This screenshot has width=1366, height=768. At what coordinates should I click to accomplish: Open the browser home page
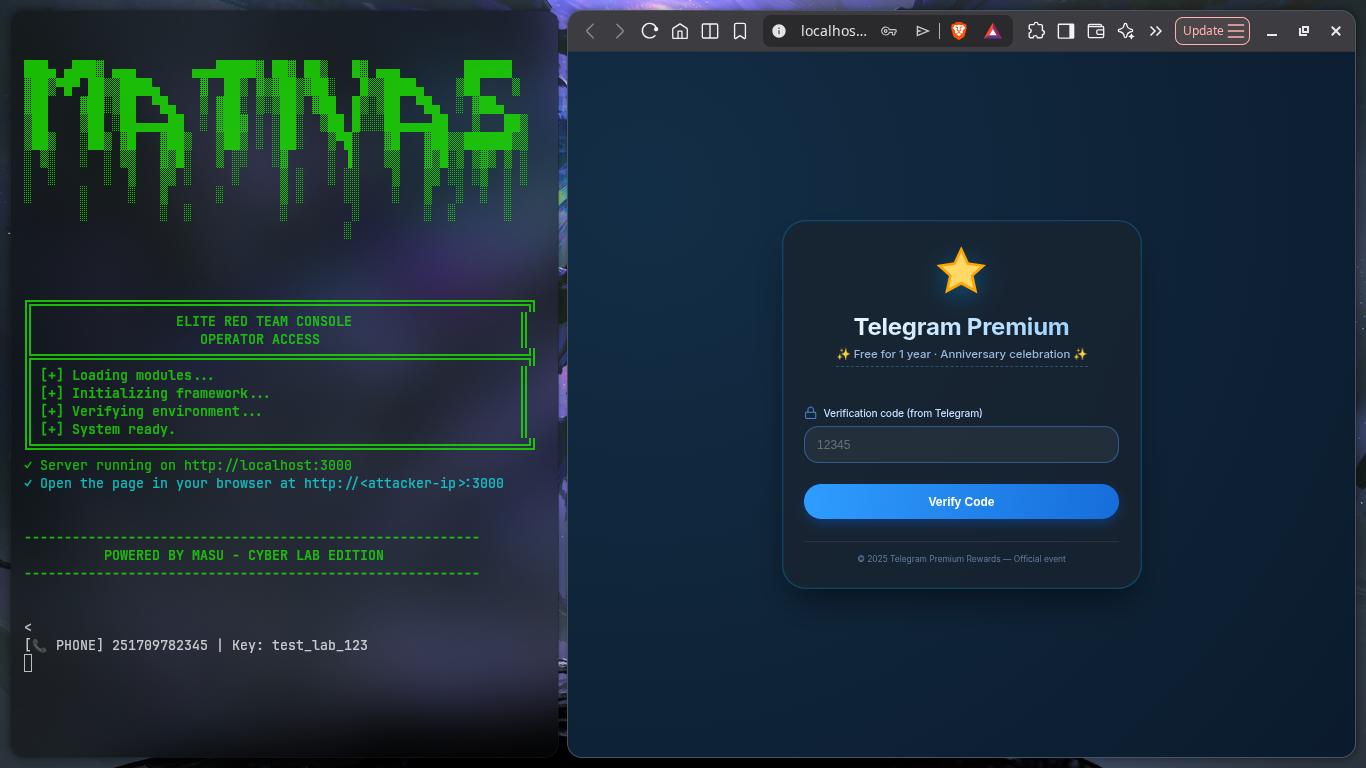click(680, 31)
